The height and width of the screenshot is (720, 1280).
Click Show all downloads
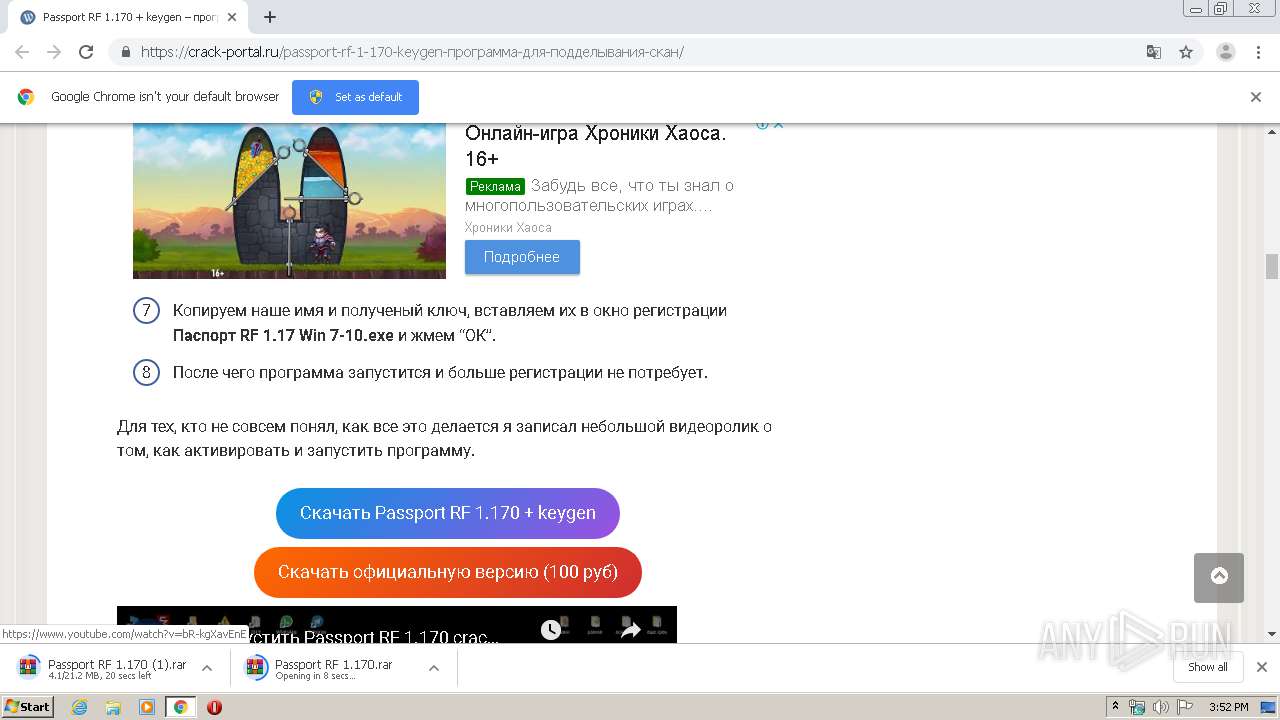pyautogui.click(x=1207, y=667)
